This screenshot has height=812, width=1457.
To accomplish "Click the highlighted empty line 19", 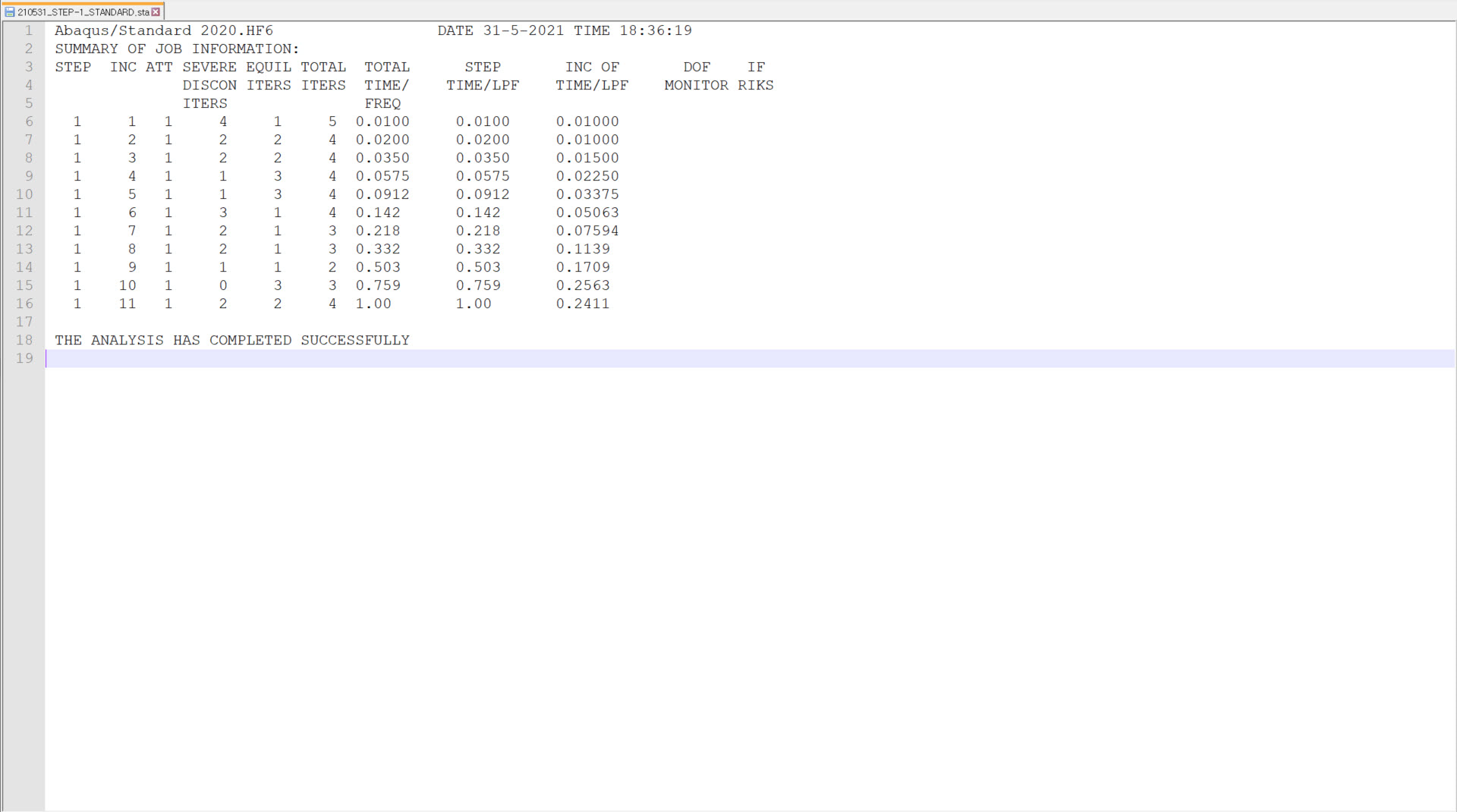I will (x=750, y=358).
